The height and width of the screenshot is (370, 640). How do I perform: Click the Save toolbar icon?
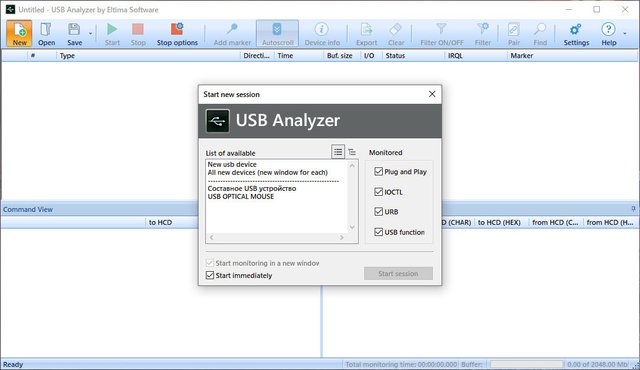coord(74,33)
